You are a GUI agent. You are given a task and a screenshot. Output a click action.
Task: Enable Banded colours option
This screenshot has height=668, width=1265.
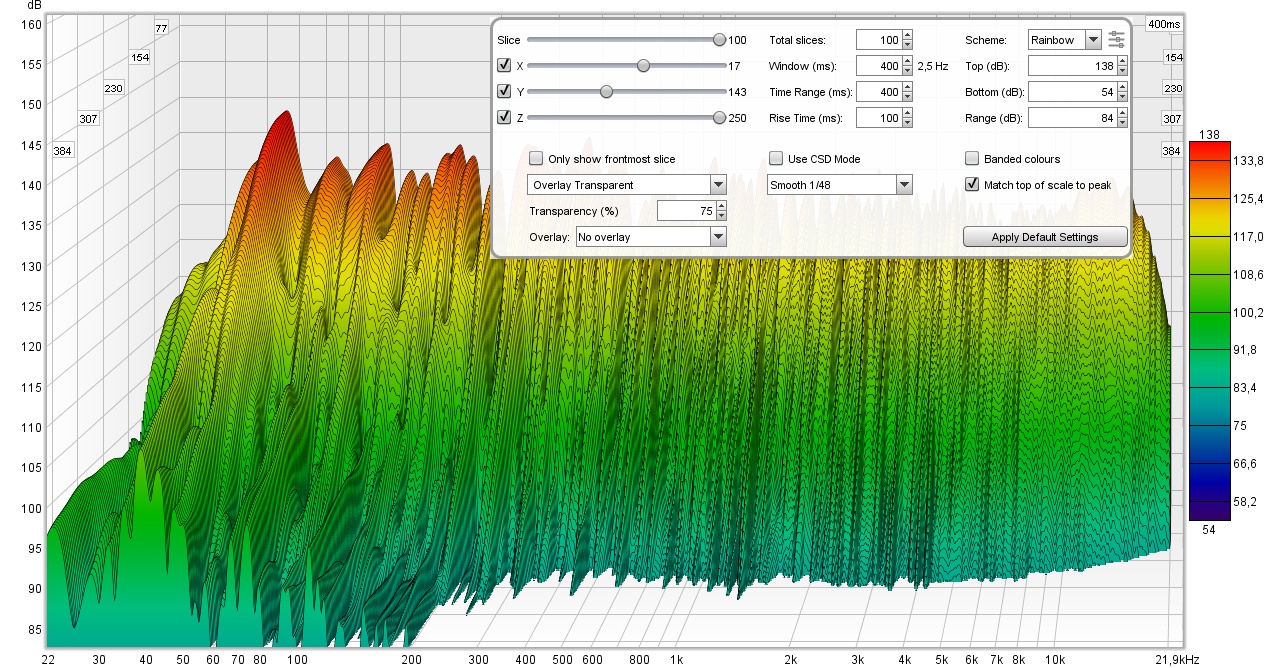click(972, 159)
